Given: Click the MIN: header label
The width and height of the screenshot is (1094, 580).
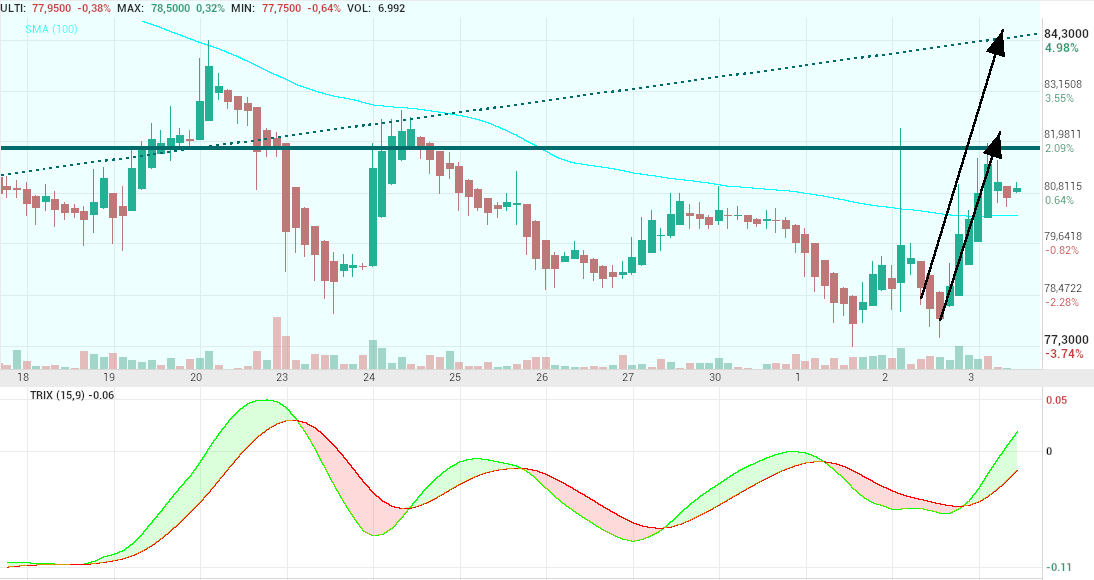Looking at the screenshot, I should 242,8.
